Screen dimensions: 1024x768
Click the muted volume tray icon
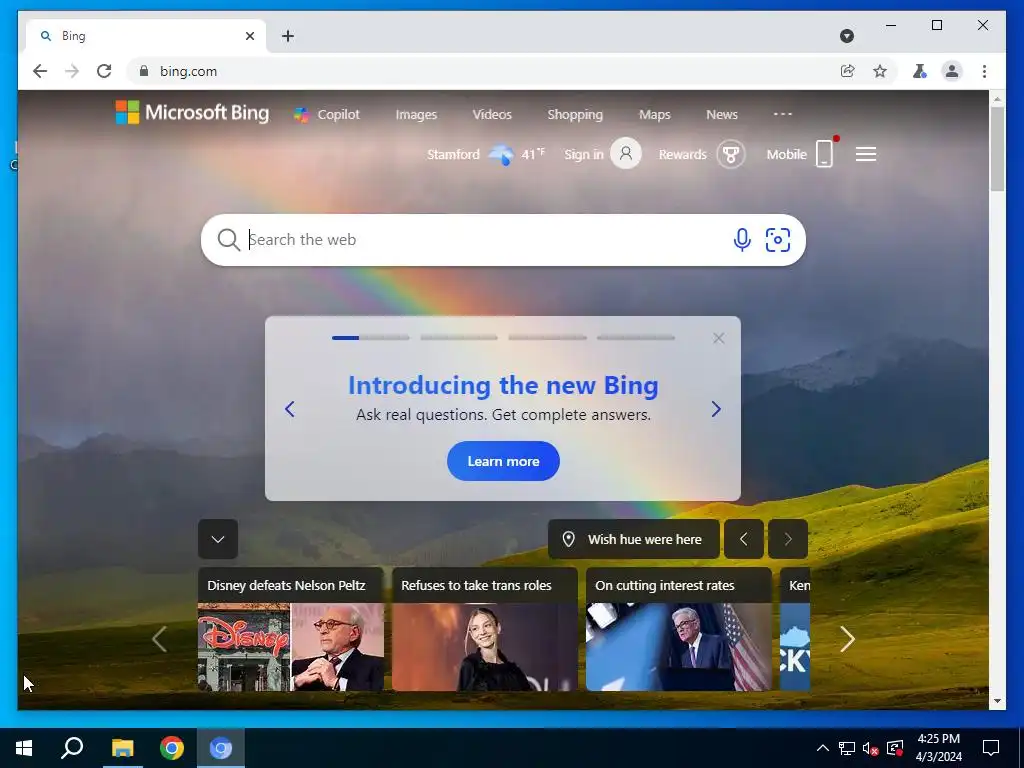[x=871, y=748]
